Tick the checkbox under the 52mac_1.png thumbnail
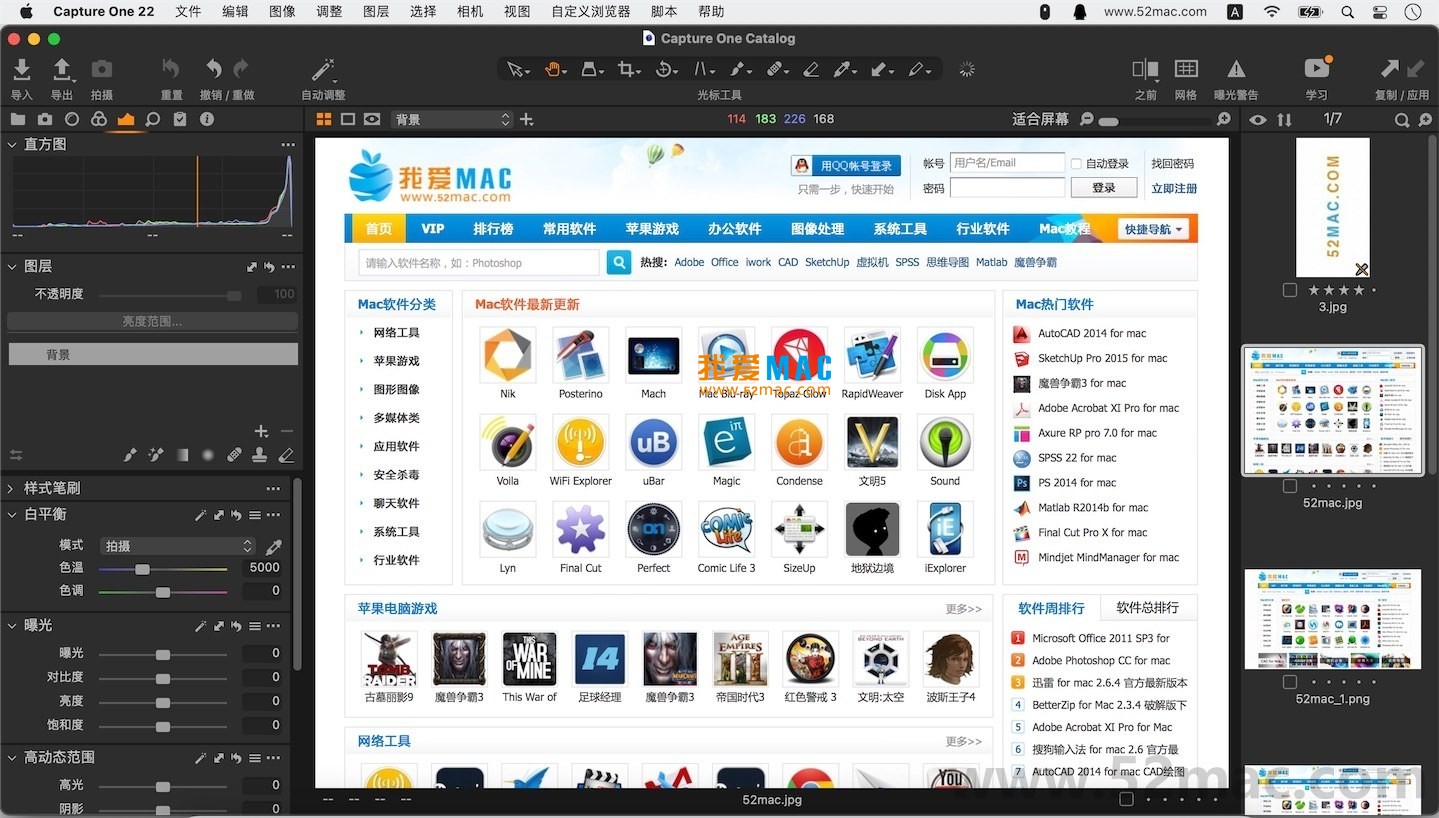The width and height of the screenshot is (1439, 818). [x=1290, y=682]
